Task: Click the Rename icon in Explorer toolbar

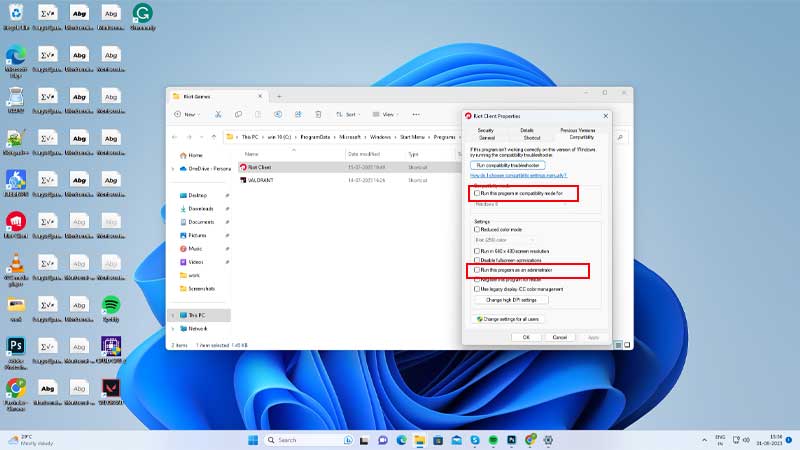Action: 278,114
